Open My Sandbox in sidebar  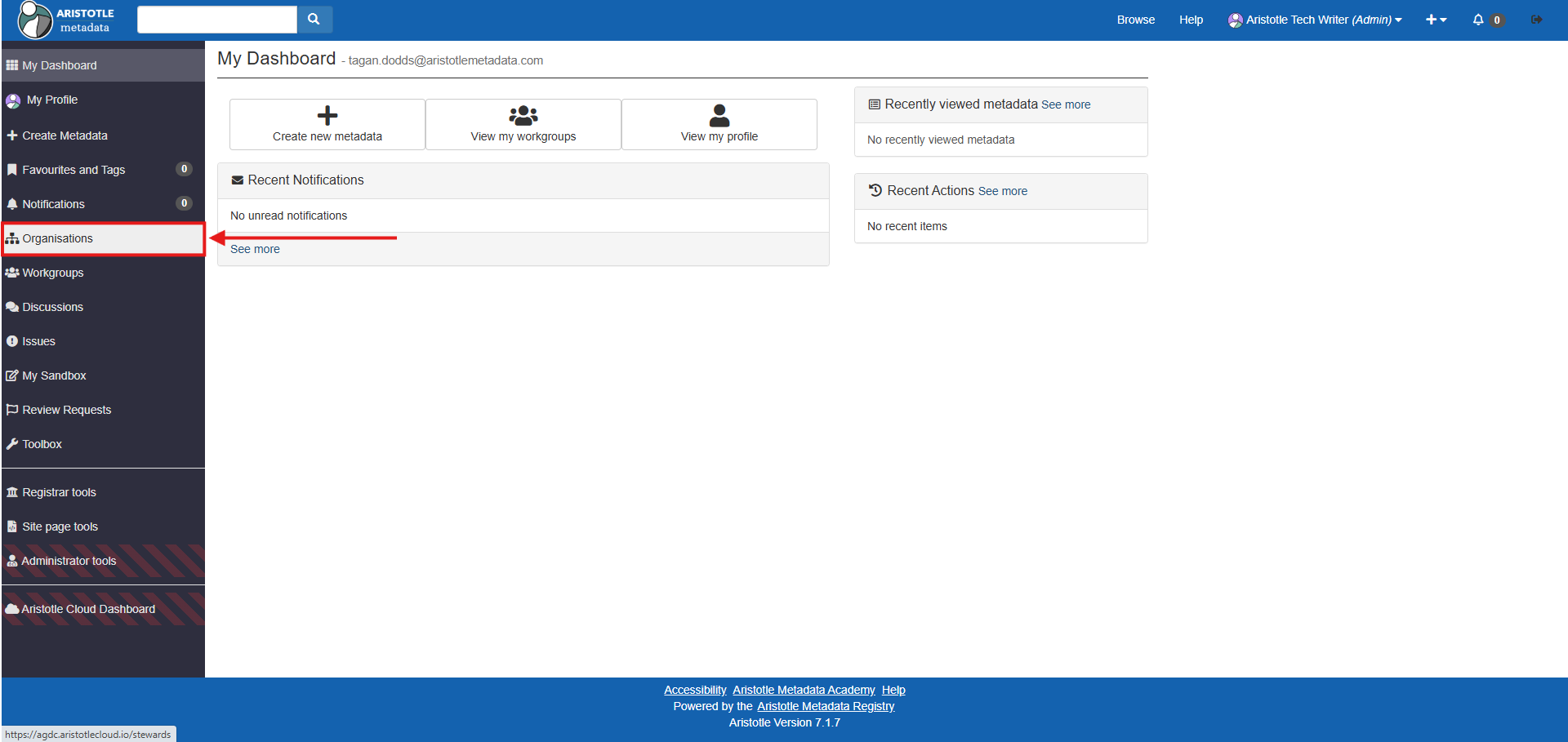(54, 375)
